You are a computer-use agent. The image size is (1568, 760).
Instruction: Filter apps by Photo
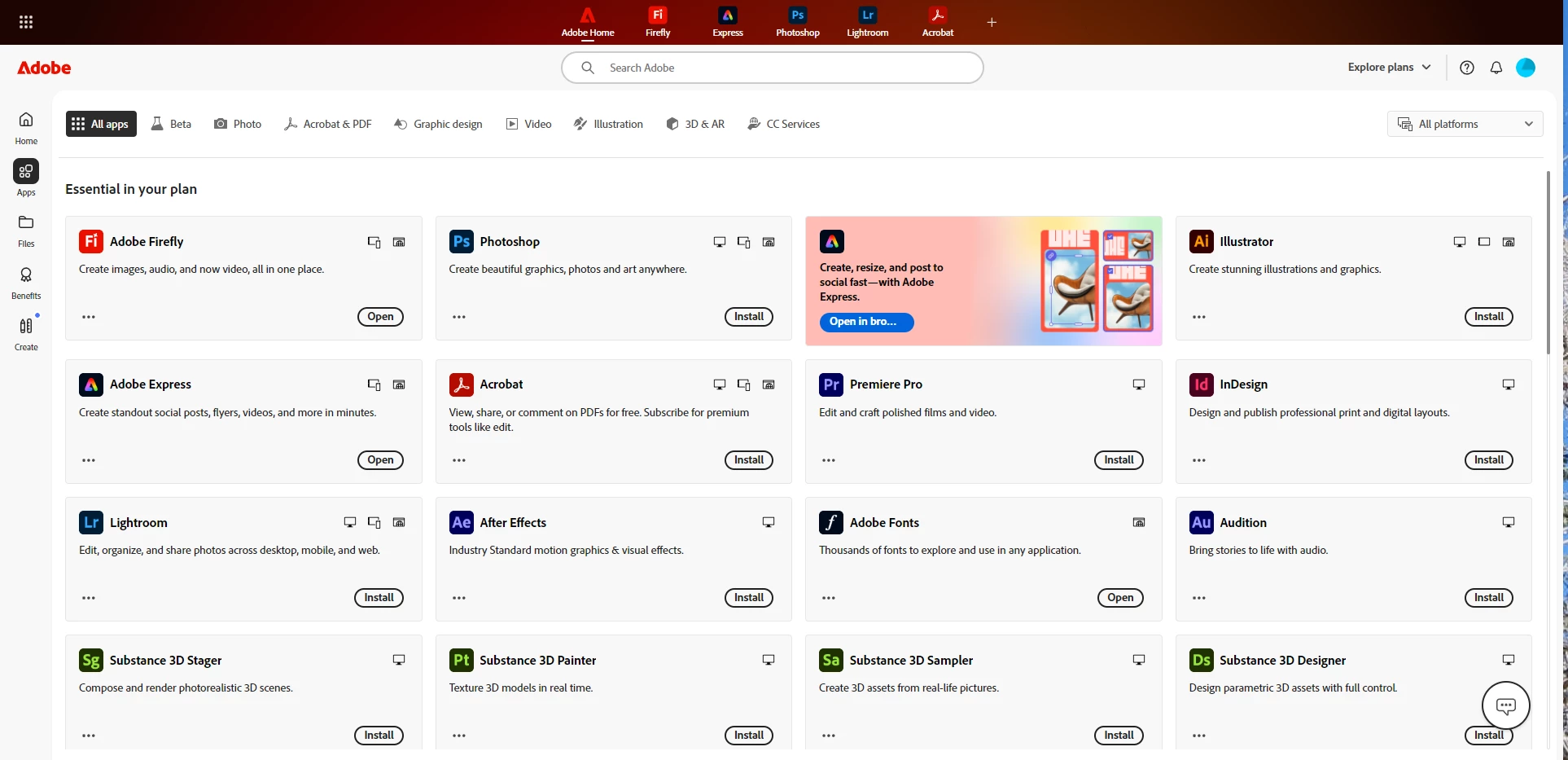238,124
